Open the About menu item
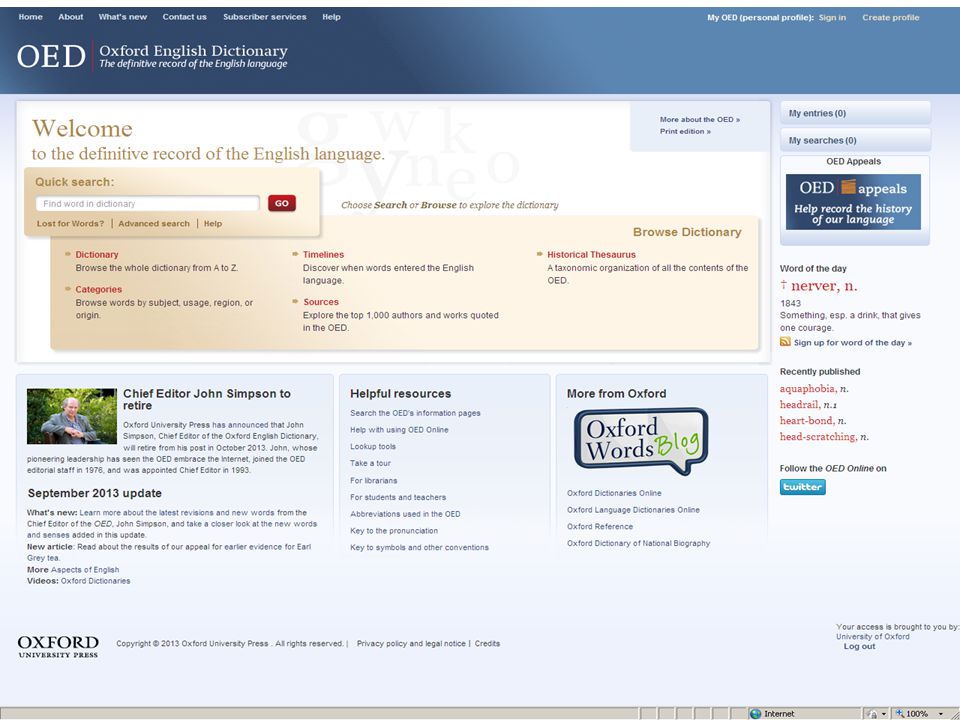Image resolution: width=960 pixels, height=720 pixels. 70,17
